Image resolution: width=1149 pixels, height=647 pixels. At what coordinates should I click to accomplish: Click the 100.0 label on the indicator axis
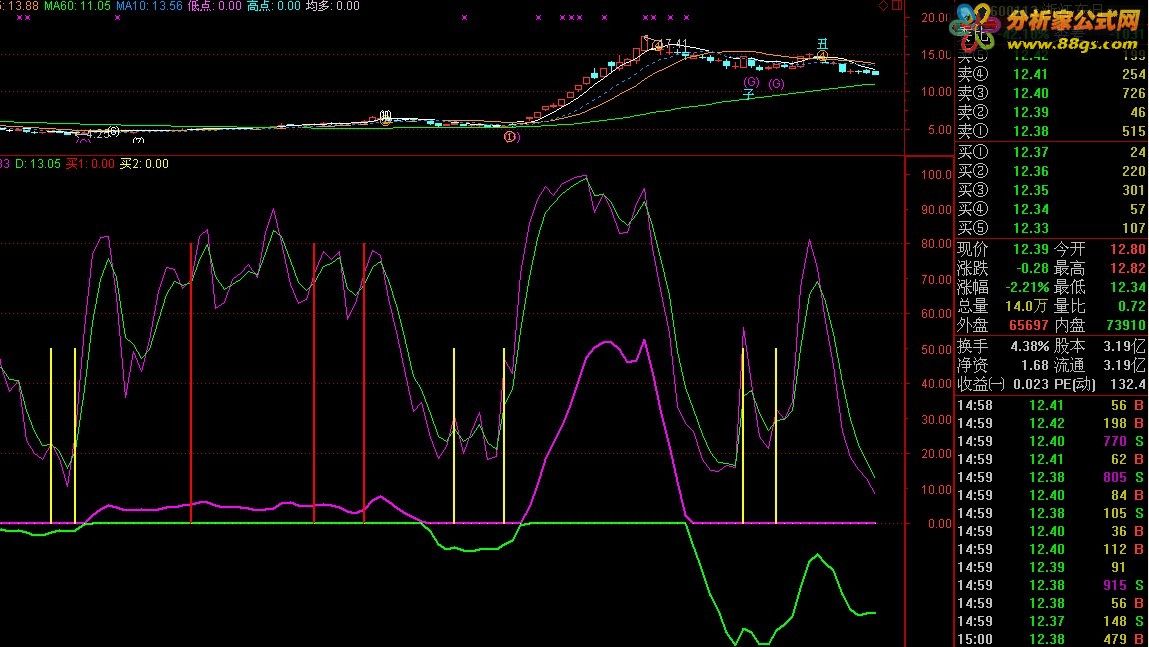click(x=936, y=174)
